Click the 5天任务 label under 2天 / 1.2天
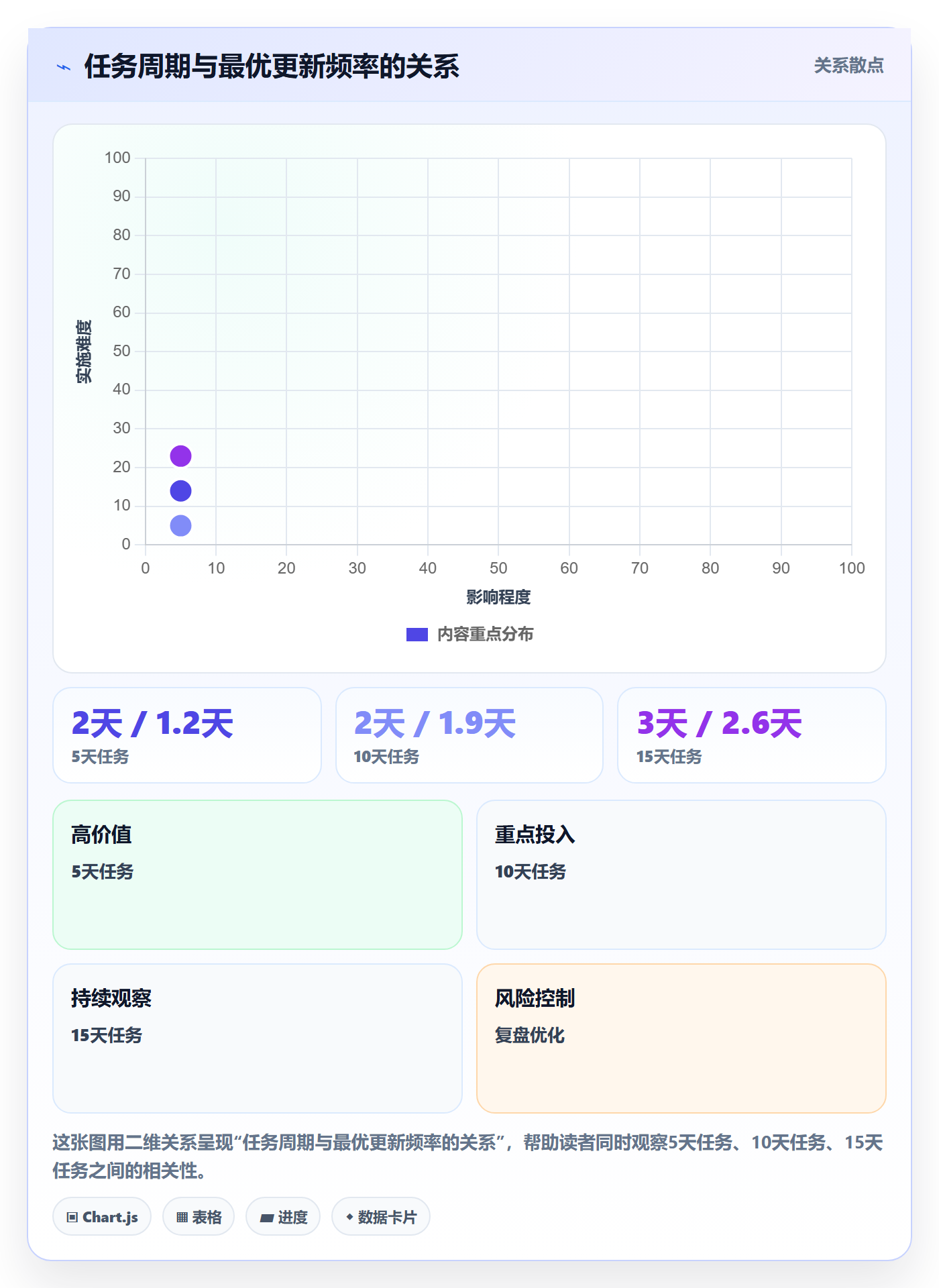This screenshot has height=1288, width=939. click(x=100, y=757)
